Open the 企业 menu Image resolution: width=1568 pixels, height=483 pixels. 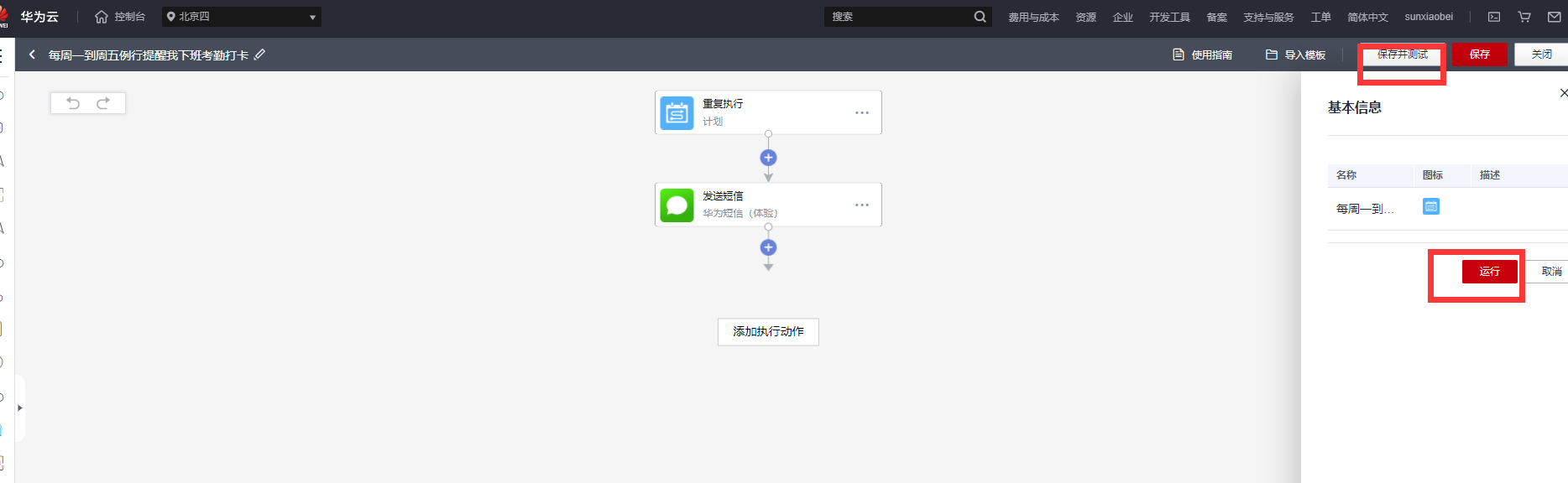click(1122, 18)
